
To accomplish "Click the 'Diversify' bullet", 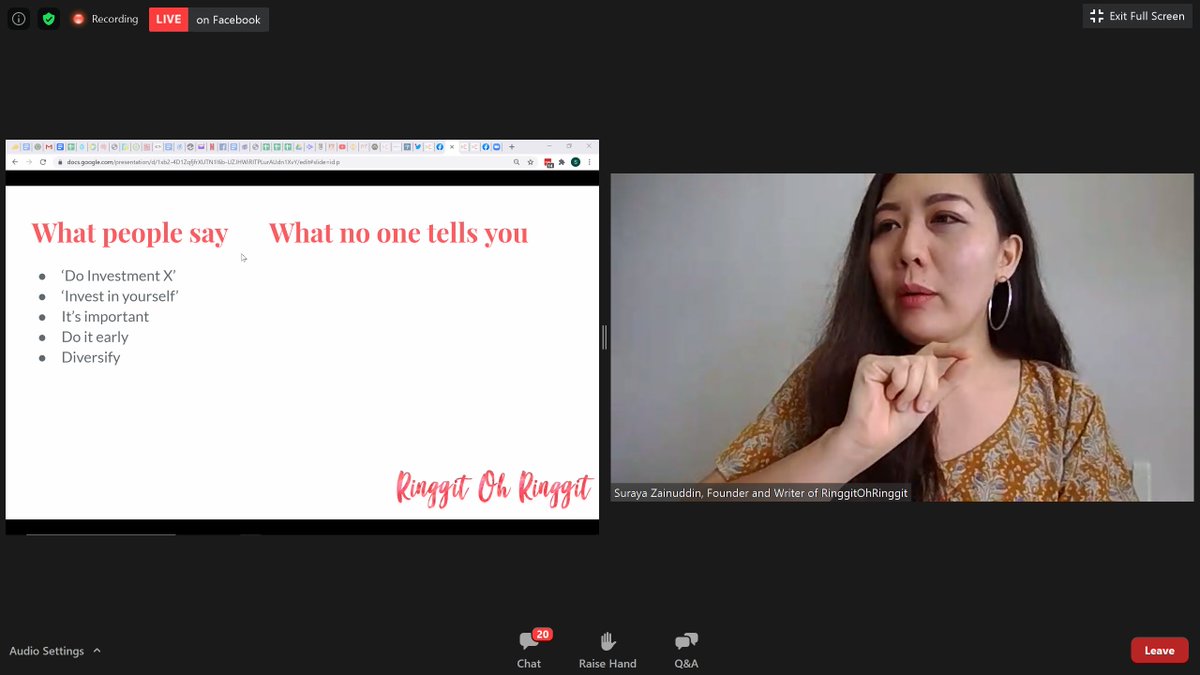I will tap(90, 358).
